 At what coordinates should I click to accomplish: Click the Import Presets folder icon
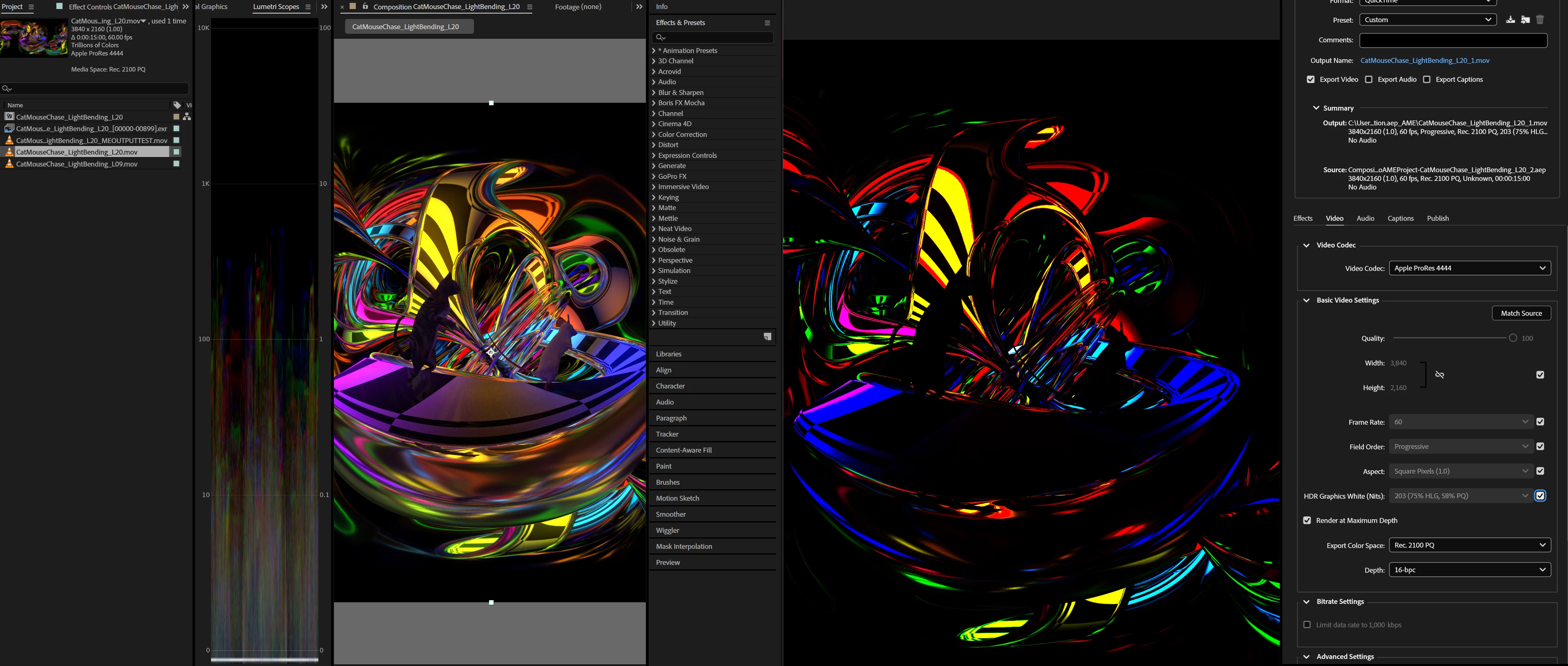pos(1525,19)
